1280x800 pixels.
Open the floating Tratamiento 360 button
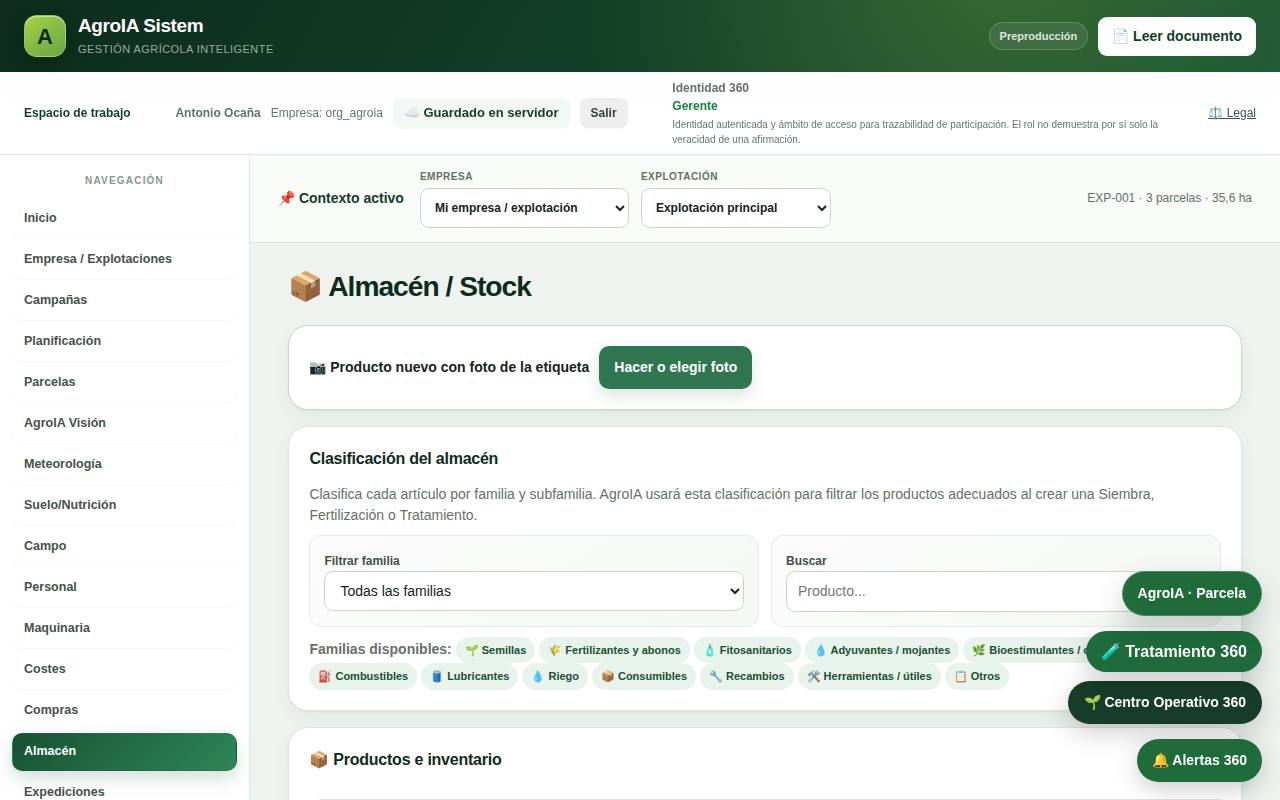click(1174, 651)
